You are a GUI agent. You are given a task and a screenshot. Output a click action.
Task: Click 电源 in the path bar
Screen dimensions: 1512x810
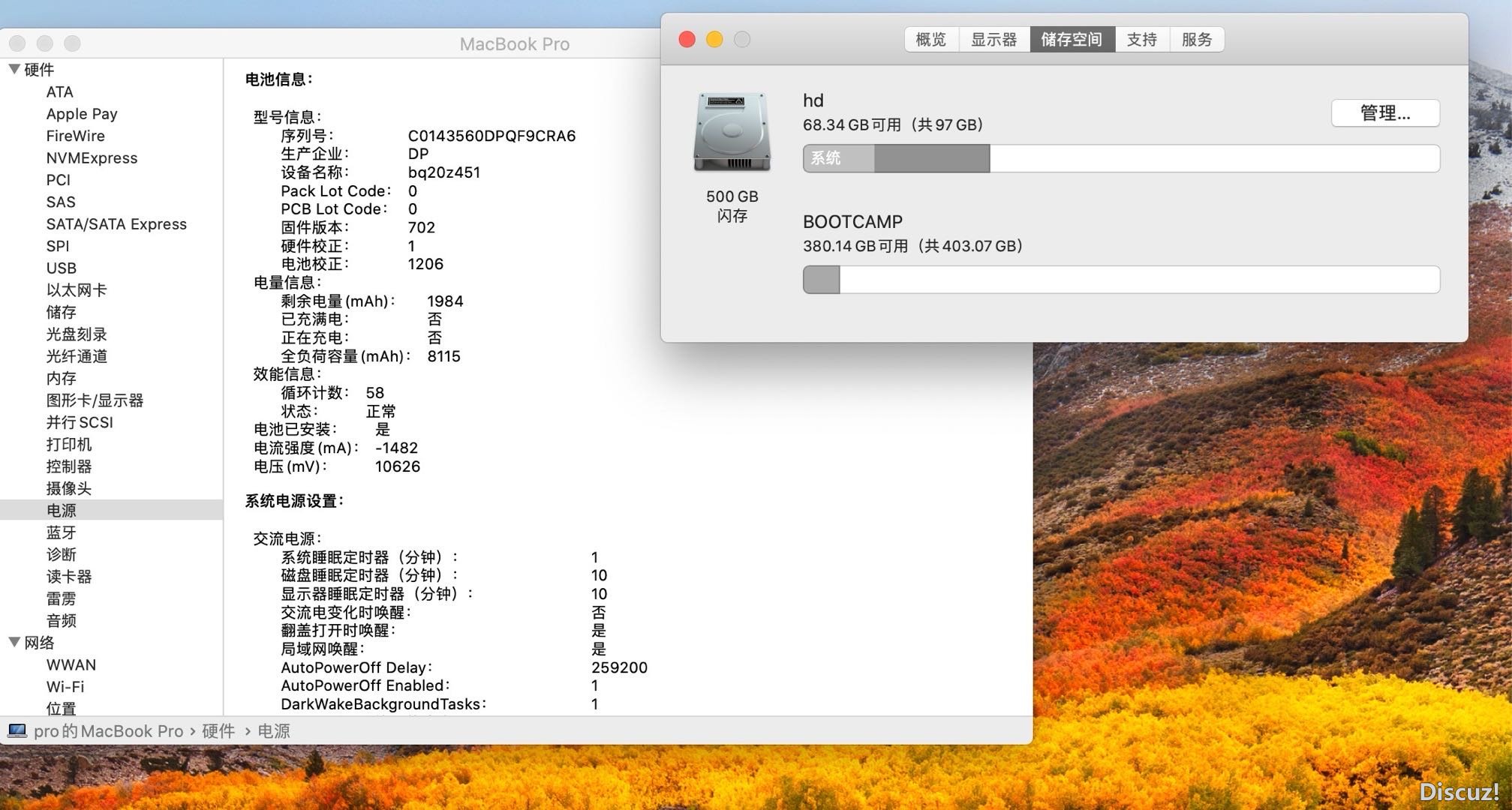coord(274,730)
